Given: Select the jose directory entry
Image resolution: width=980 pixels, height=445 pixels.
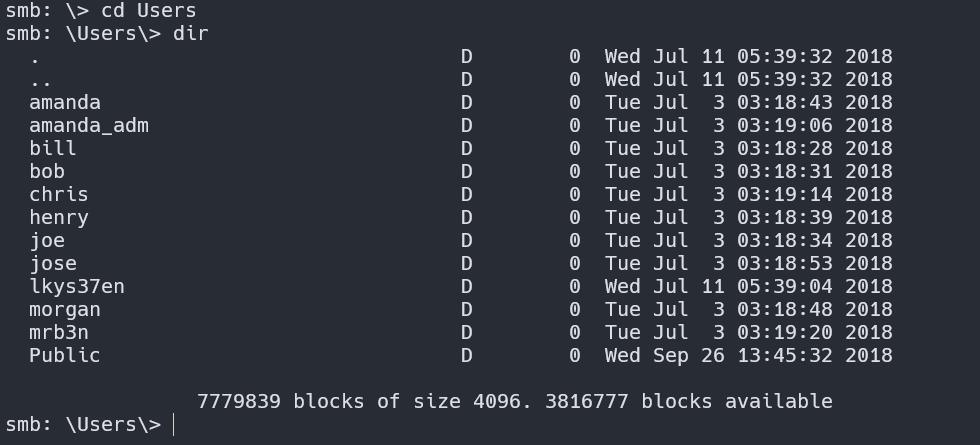Looking at the screenshot, I should (53, 263).
